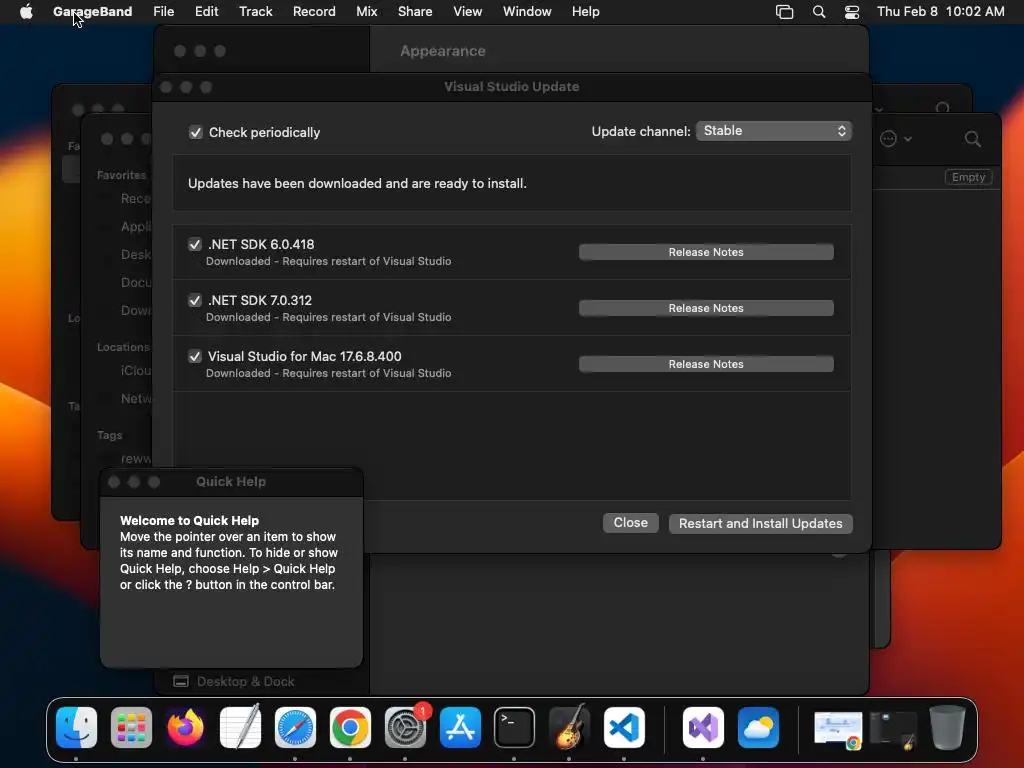Screen dimensions: 1024x768
Task: Open Finder from the dock
Action: pyautogui.click(x=76, y=727)
